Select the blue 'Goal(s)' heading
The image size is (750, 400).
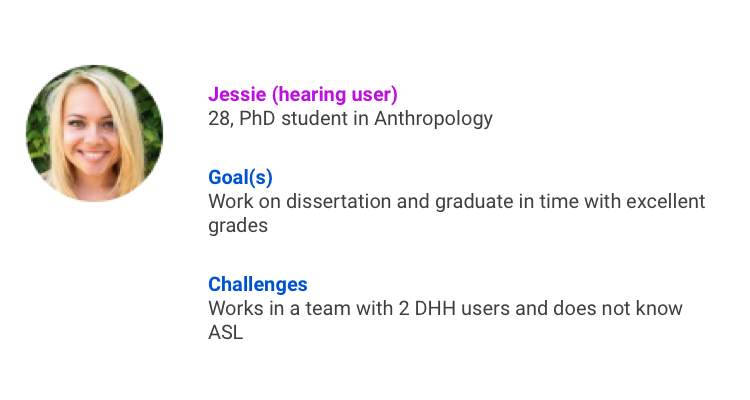pos(240,178)
